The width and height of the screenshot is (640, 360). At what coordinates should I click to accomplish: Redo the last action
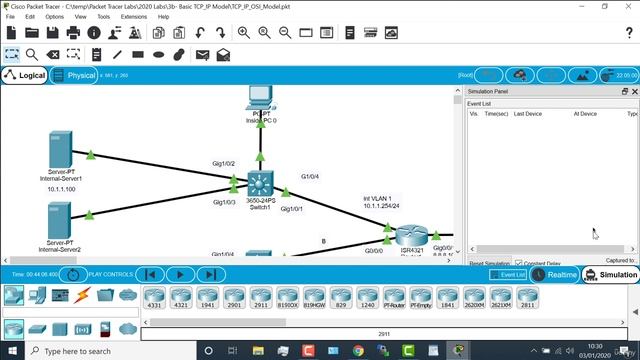click(220, 33)
